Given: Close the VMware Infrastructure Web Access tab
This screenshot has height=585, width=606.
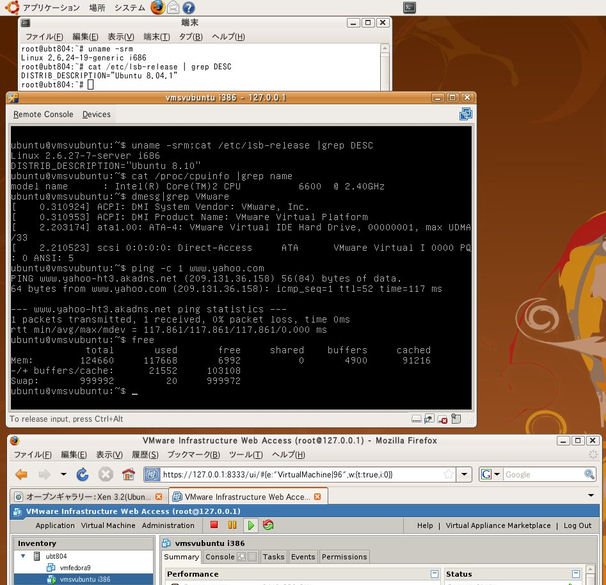Looking at the screenshot, I should (317, 497).
